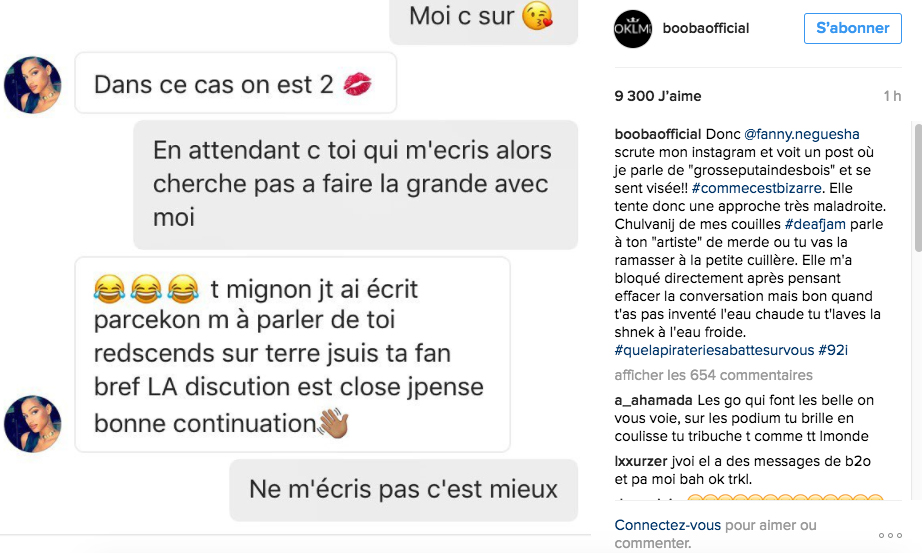Expand "afficher les 654 commentaires"
Image resolution: width=922 pixels, height=553 pixels.
[713, 375]
